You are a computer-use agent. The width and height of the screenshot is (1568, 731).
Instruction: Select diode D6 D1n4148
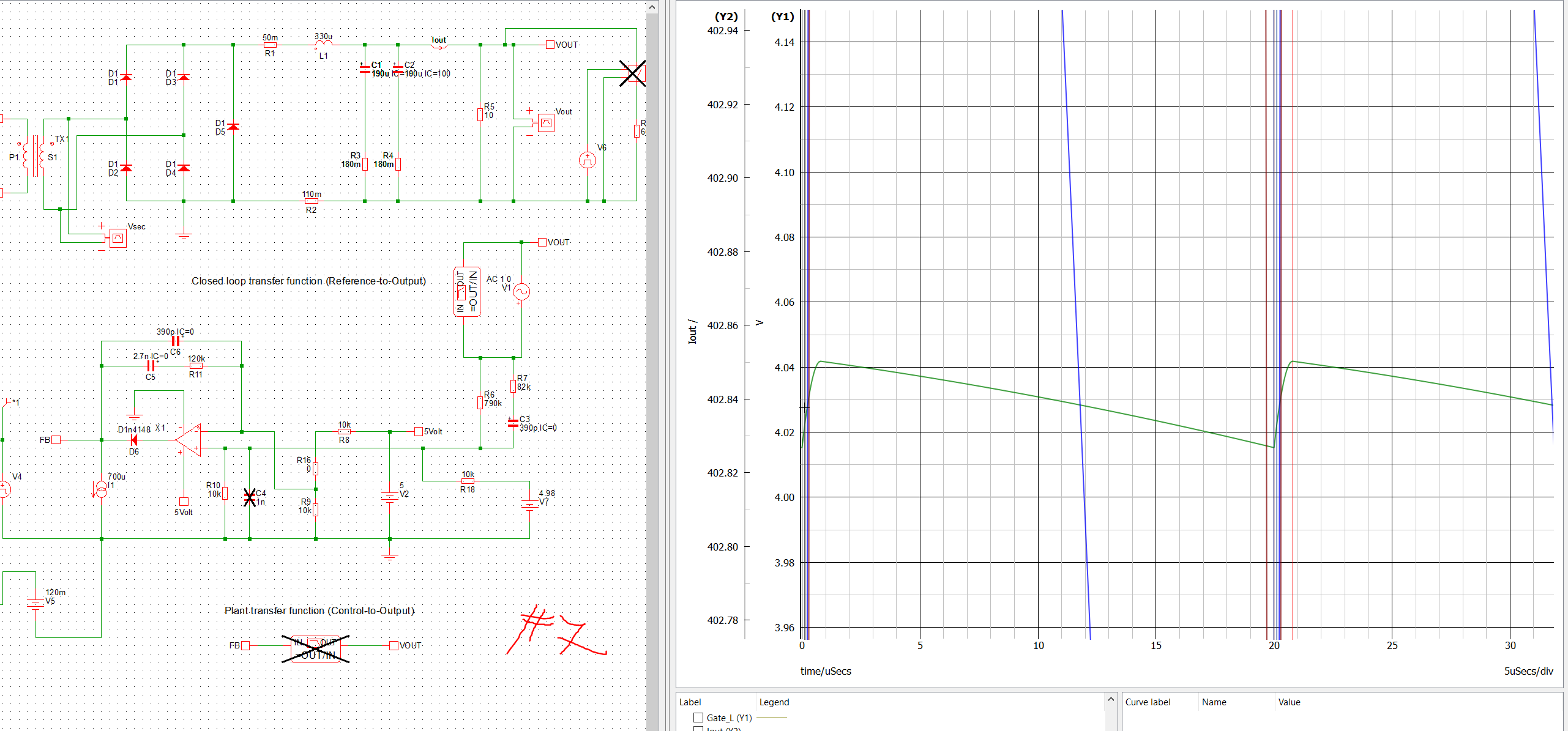coord(133,440)
